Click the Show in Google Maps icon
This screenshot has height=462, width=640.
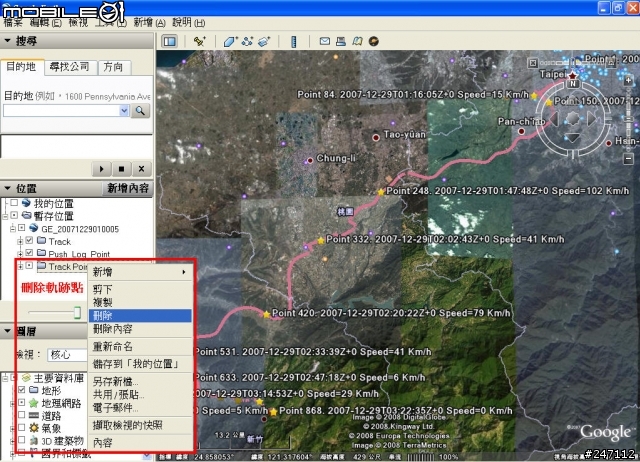(357, 41)
